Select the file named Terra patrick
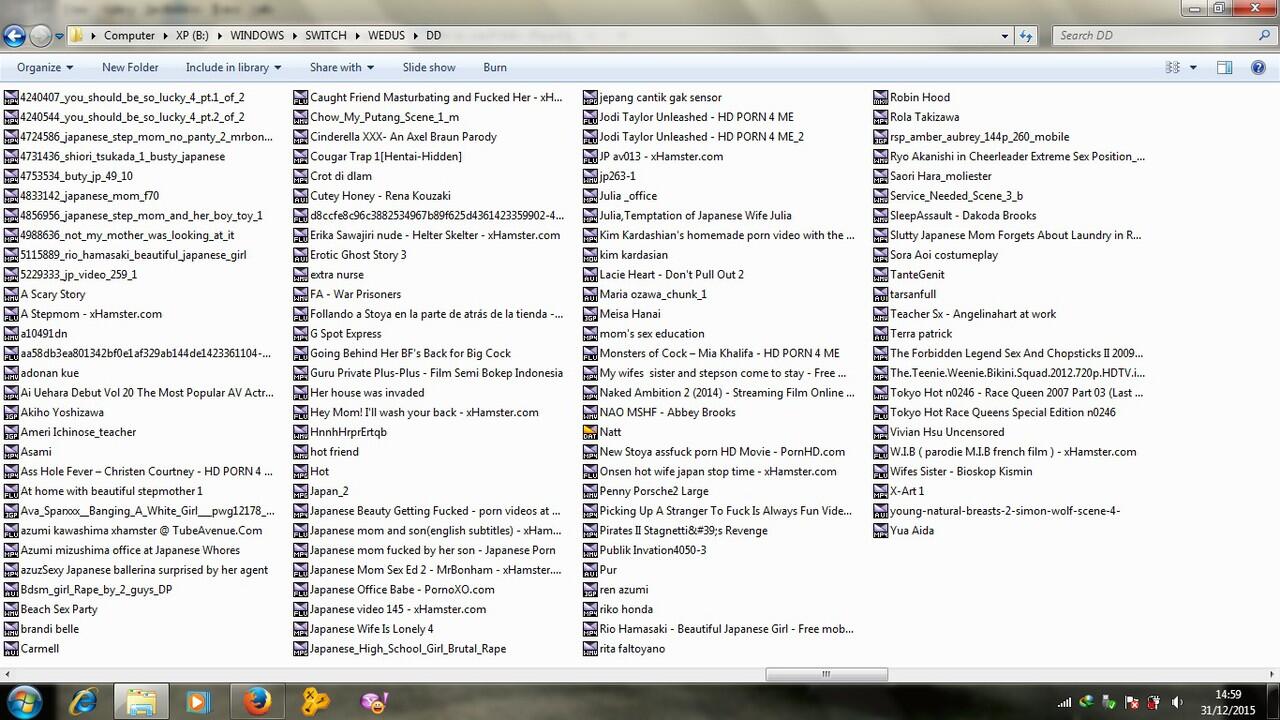This screenshot has height=720, width=1280. click(x=921, y=334)
